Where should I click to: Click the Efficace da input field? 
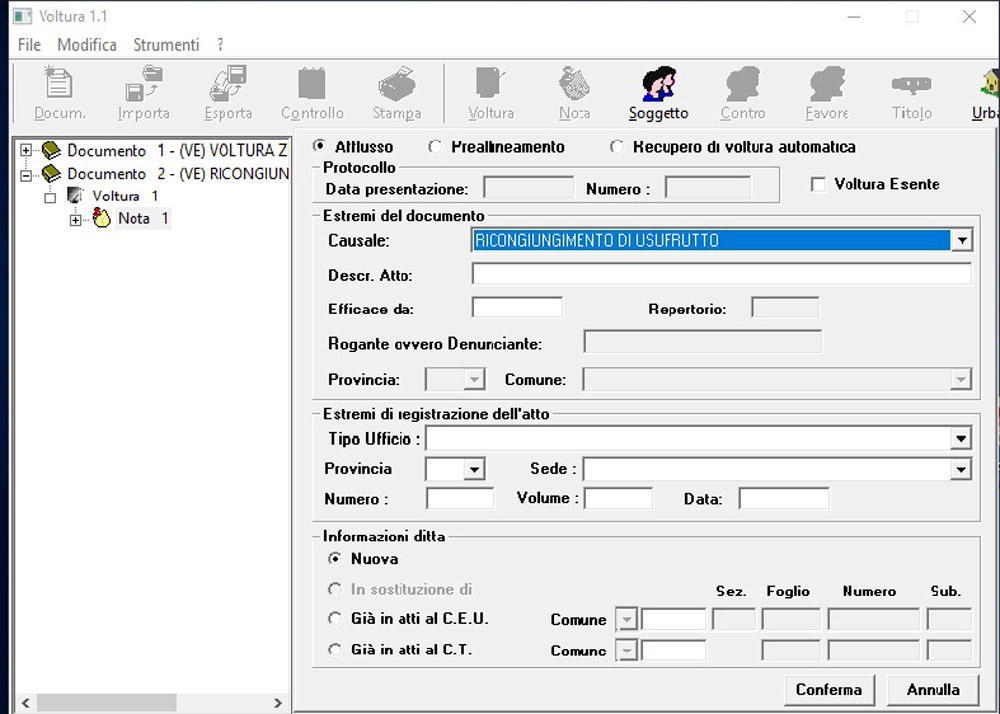pos(517,307)
